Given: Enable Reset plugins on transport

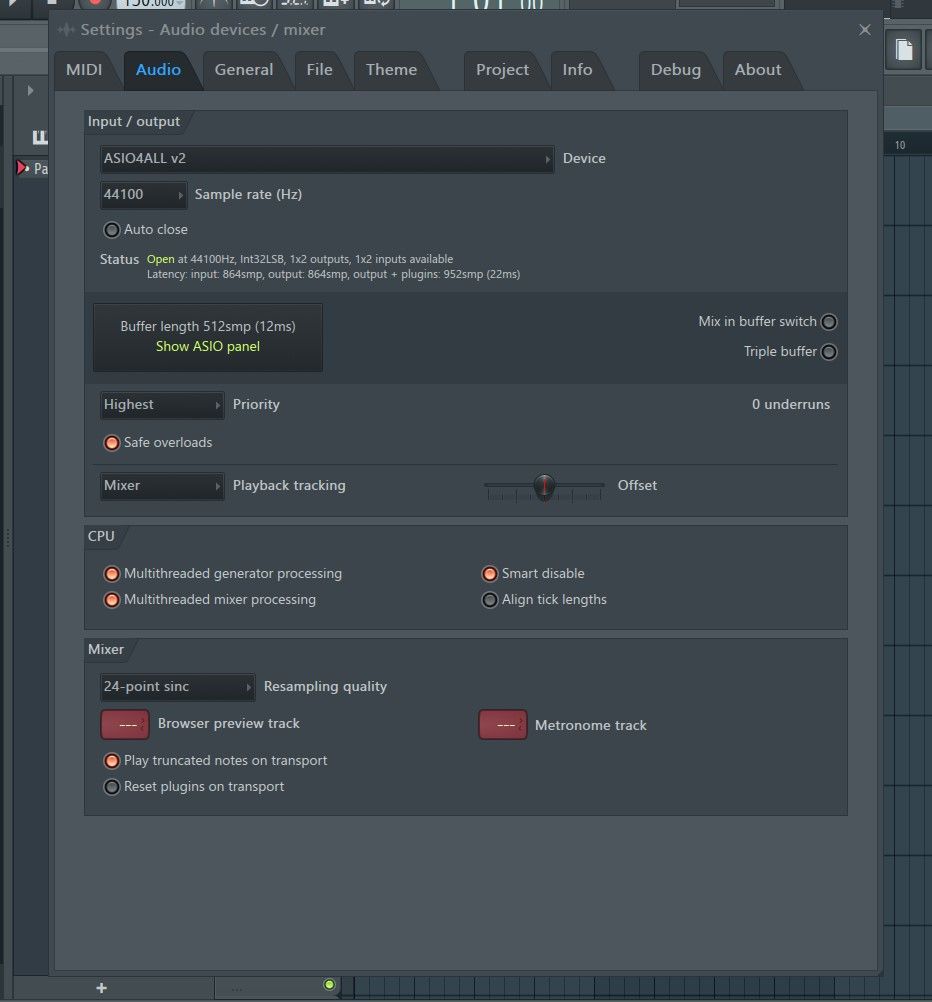Looking at the screenshot, I should coord(112,787).
